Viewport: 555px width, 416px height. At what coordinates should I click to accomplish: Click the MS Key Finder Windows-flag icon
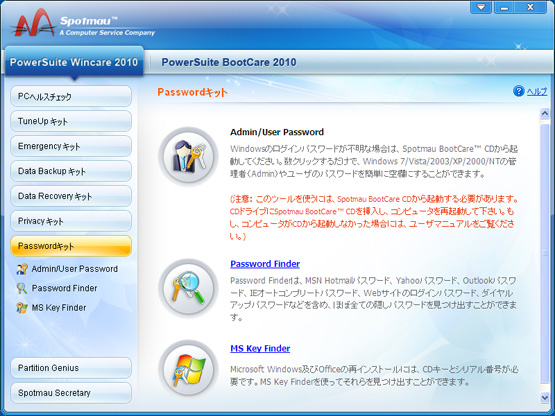(188, 369)
